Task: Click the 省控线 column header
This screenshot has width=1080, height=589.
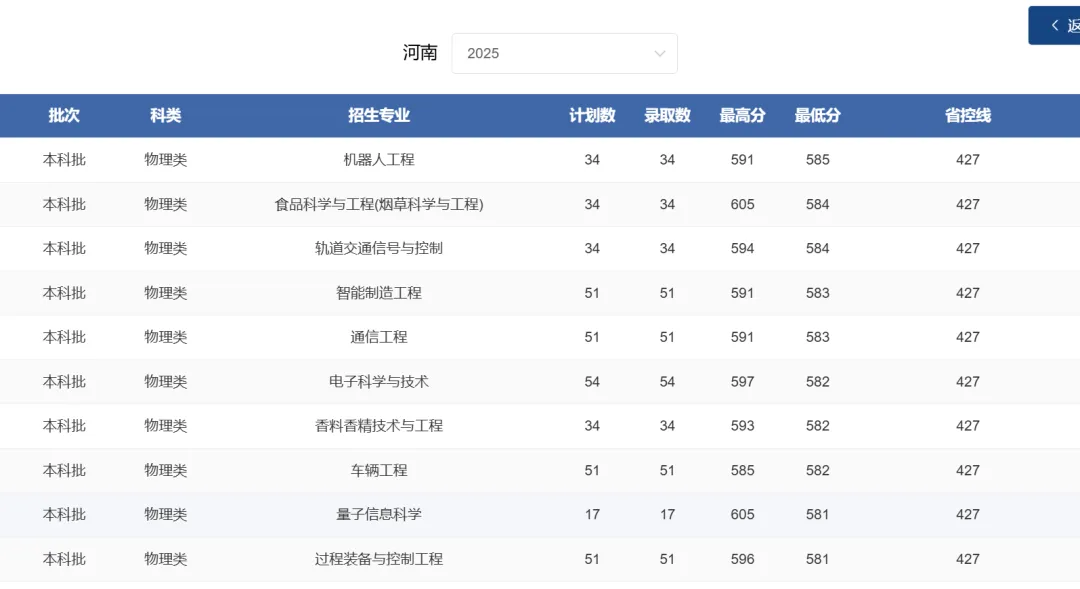Action: click(x=968, y=116)
